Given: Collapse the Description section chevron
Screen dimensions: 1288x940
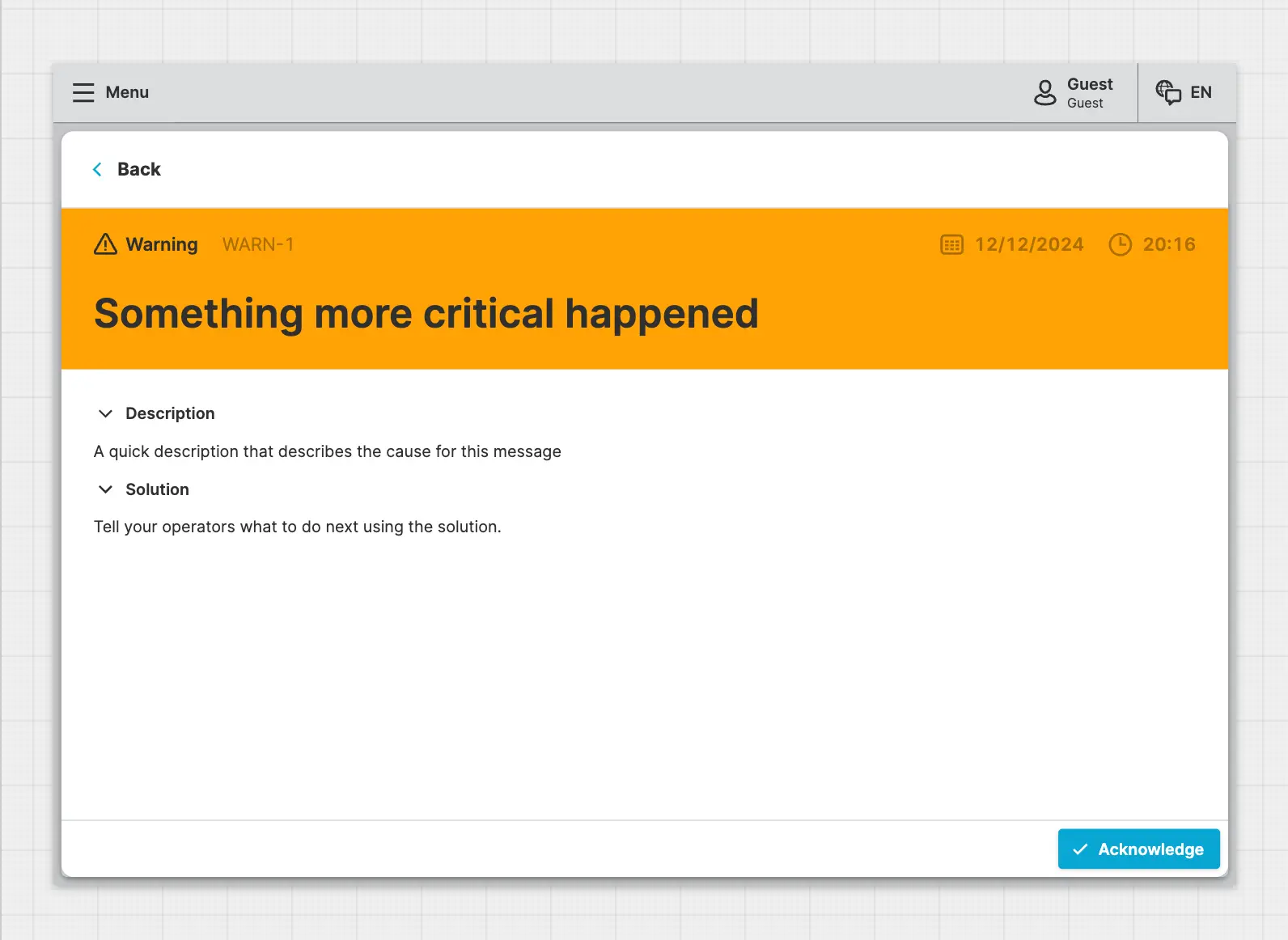Looking at the screenshot, I should pyautogui.click(x=105, y=413).
